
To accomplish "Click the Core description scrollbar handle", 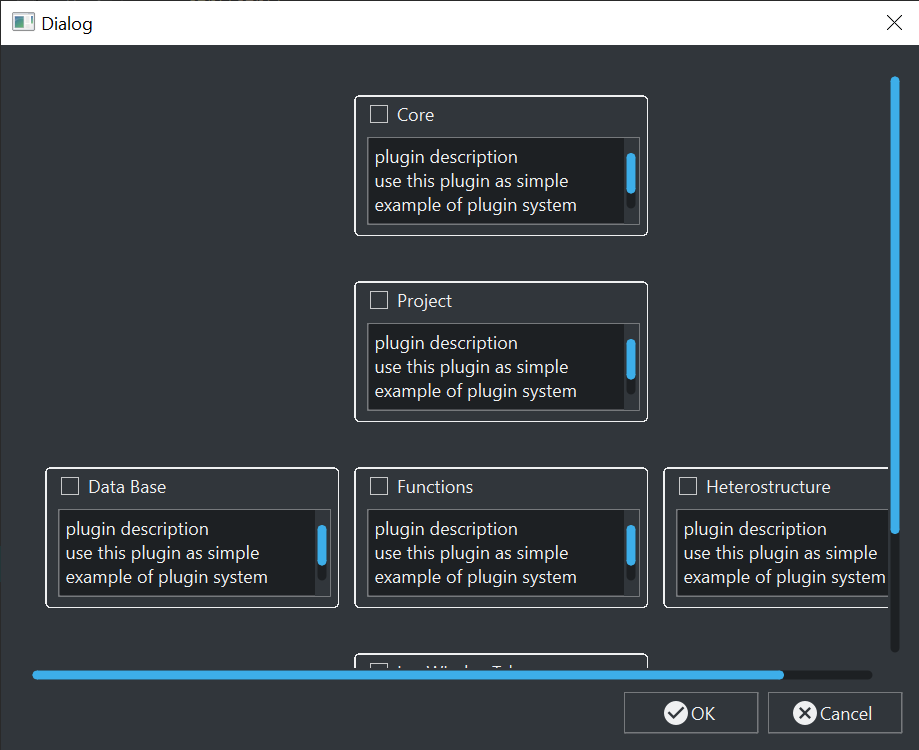I will (631, 173).
